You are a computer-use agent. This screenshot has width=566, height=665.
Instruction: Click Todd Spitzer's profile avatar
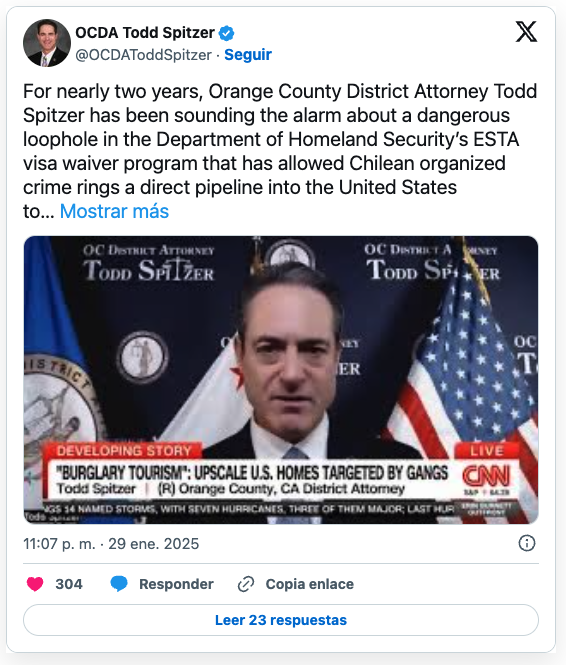(47, 43)
